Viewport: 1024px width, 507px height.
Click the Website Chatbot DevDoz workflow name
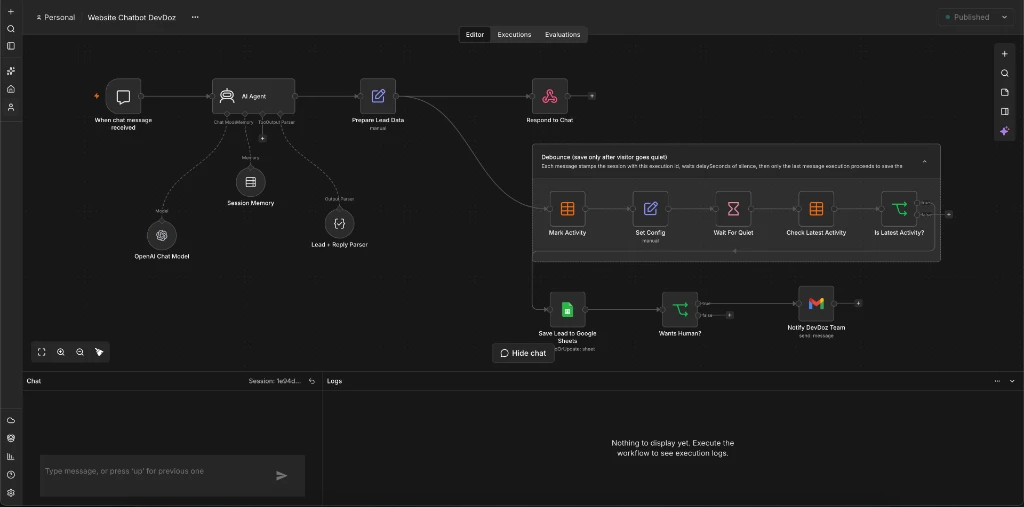coord(131,18)
